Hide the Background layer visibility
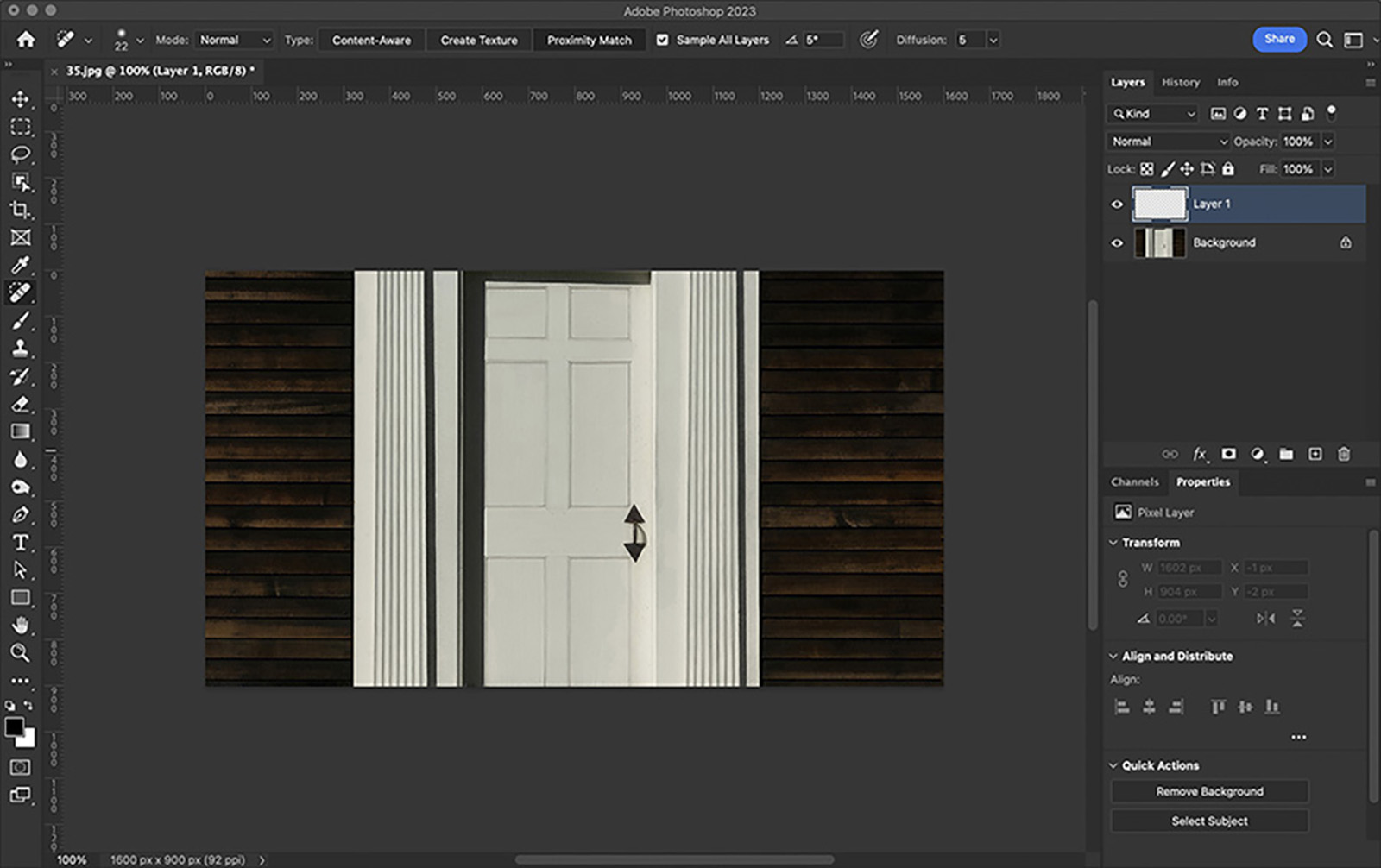1381x868 pixels. 1117,242
